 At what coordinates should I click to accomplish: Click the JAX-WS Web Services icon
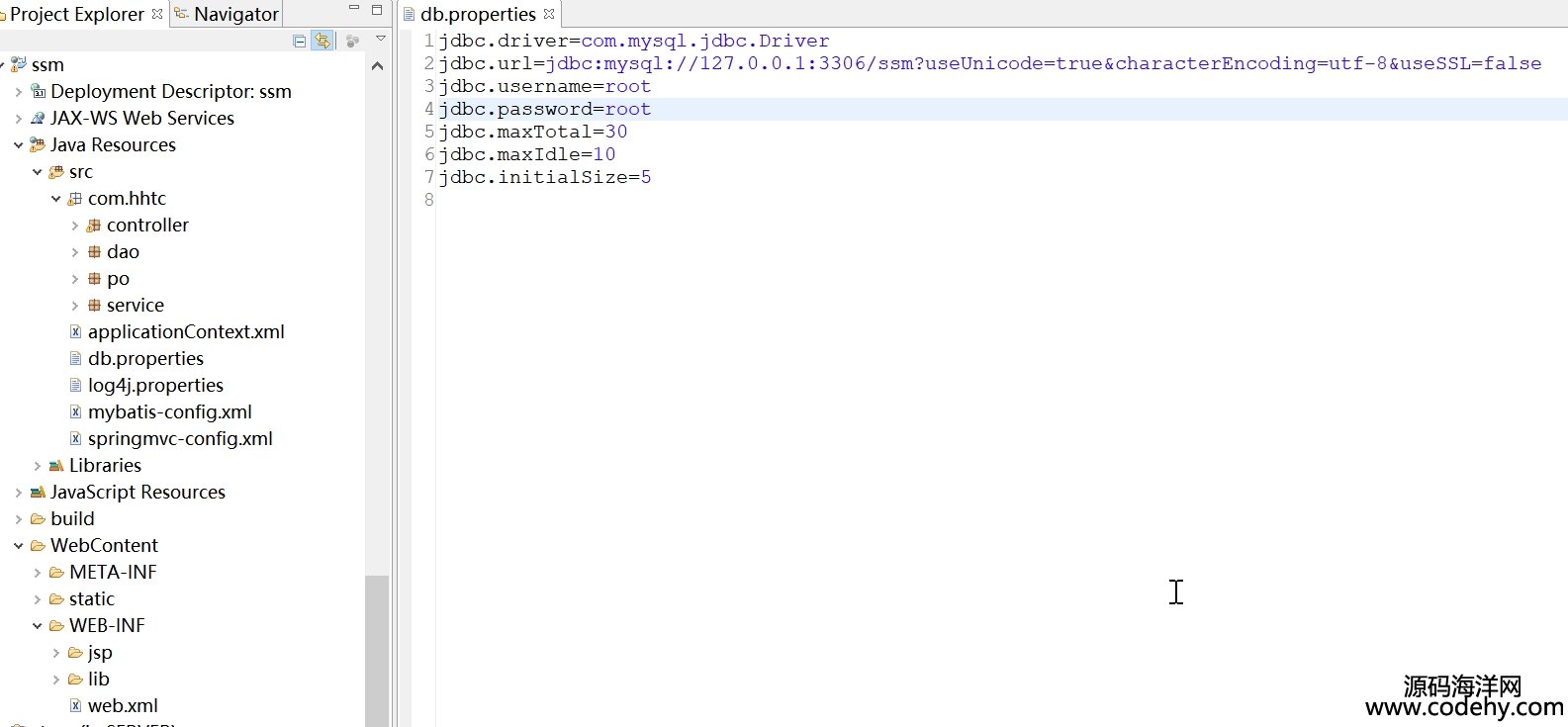pyautogui.click(x=38, y=119)
